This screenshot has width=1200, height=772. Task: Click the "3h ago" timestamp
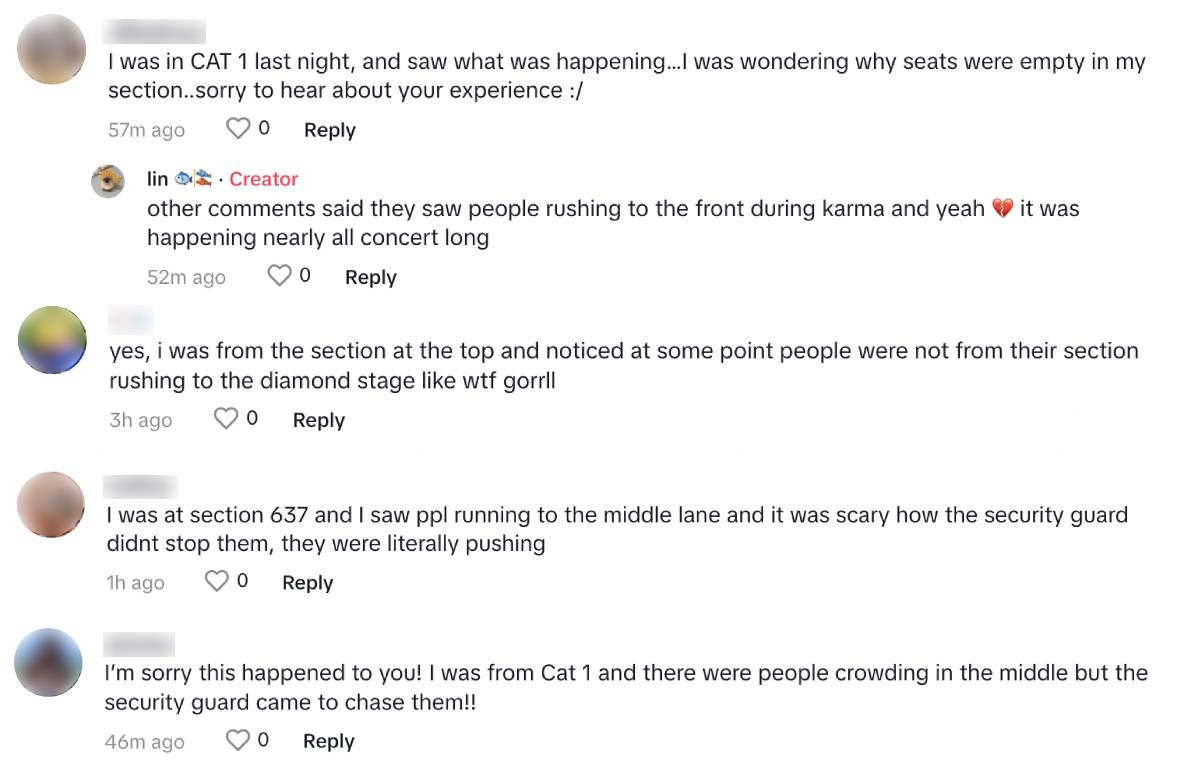pos(140,421)
